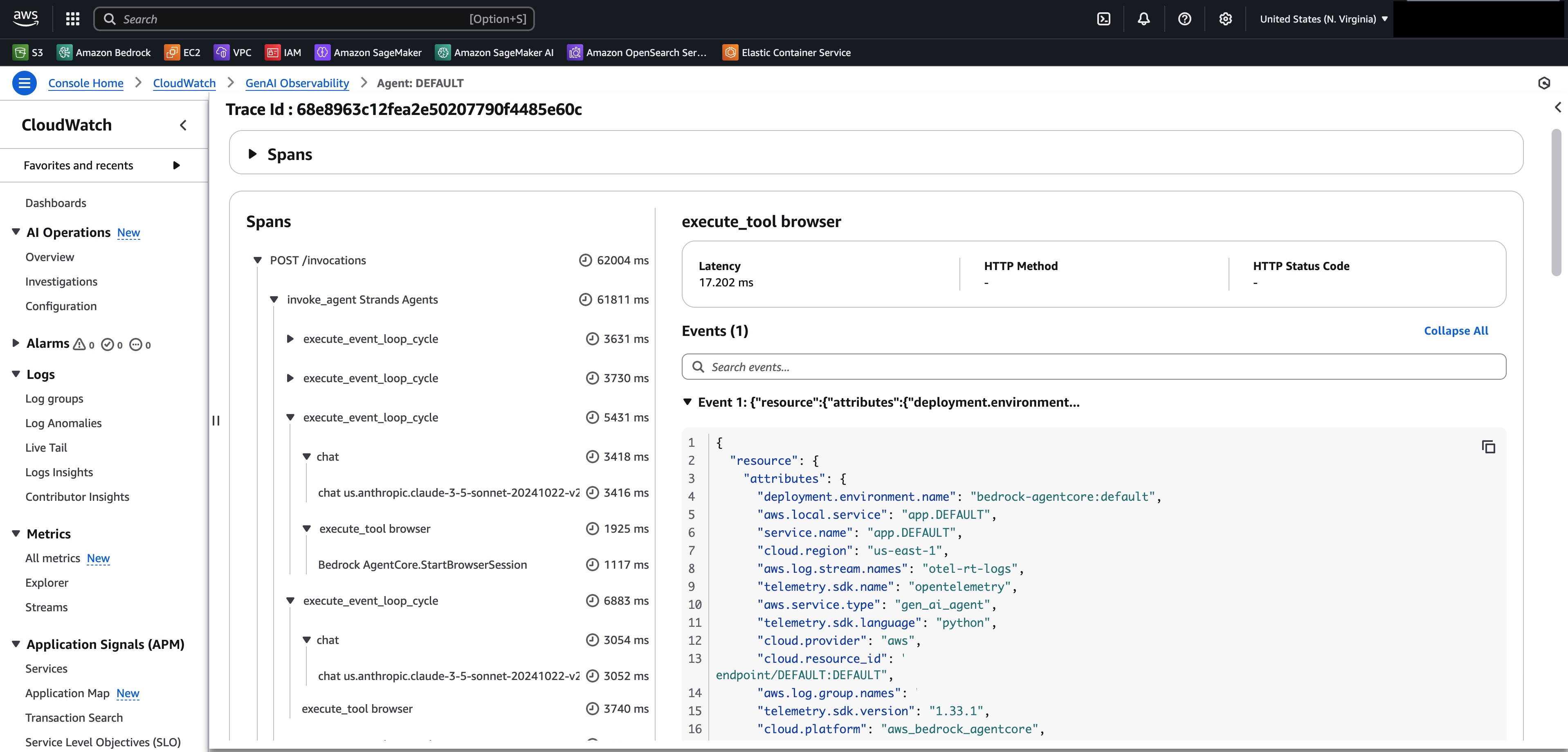Collapse the chat span under execute_event_loop_cycle
This screenshot has height=752, width=1568.
point(308,457)
